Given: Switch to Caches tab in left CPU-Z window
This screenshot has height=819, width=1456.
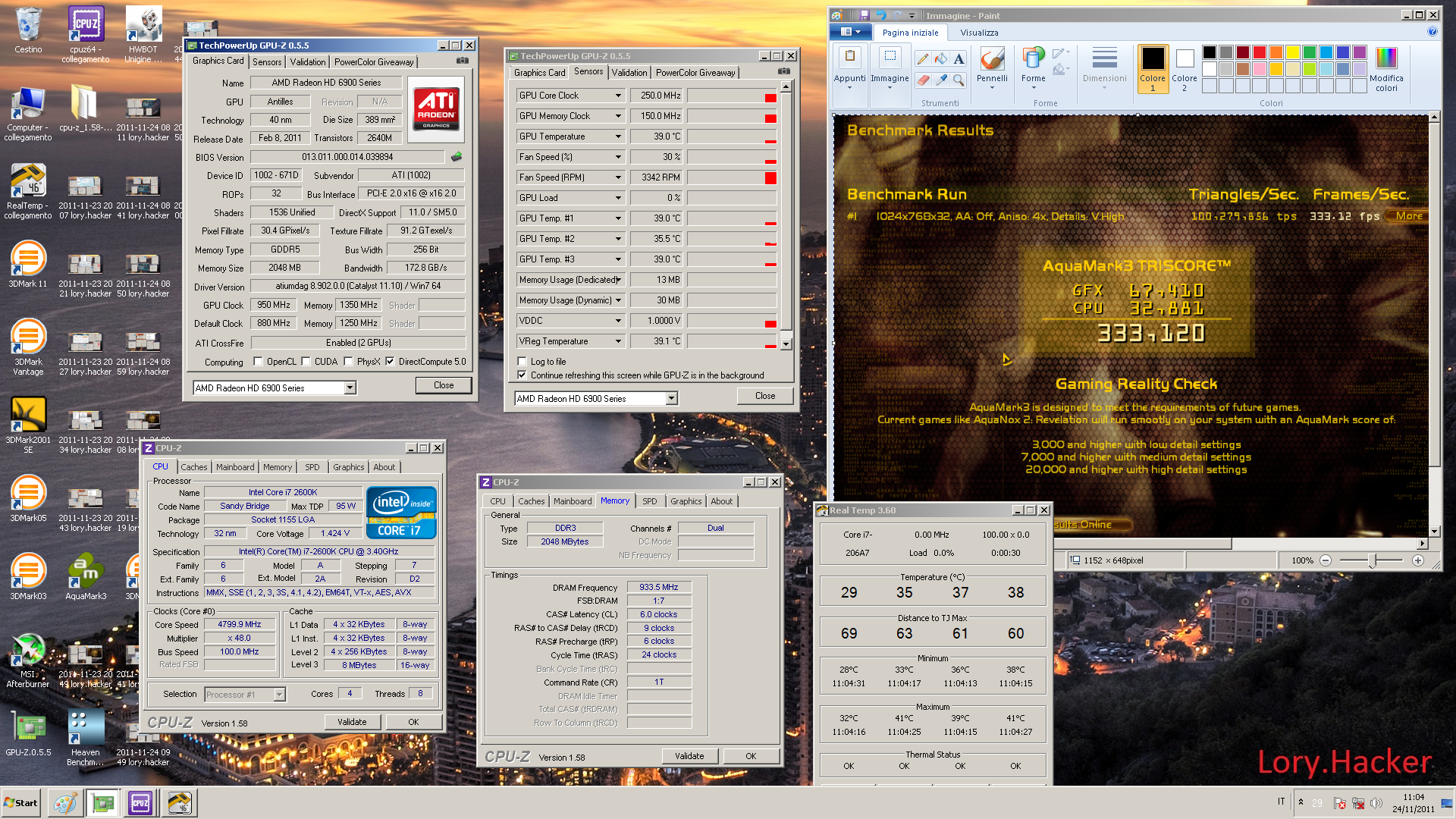Looking at the screenshot, I should click(x=194, y=467).
